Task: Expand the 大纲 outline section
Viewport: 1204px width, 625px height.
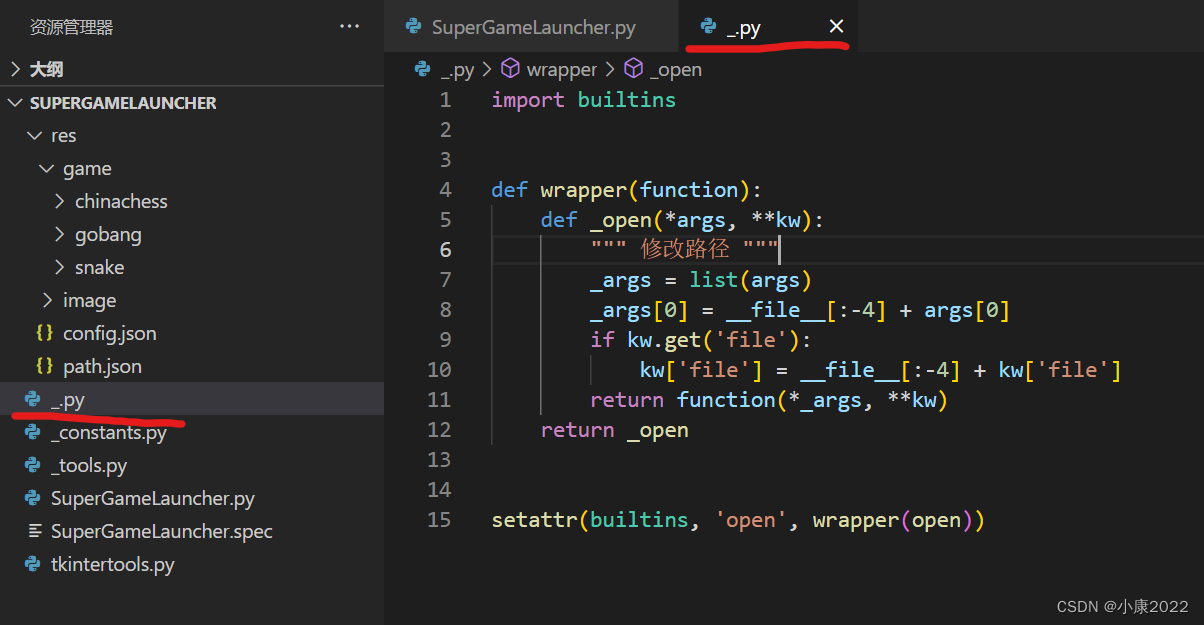Action: pos(192,69)
